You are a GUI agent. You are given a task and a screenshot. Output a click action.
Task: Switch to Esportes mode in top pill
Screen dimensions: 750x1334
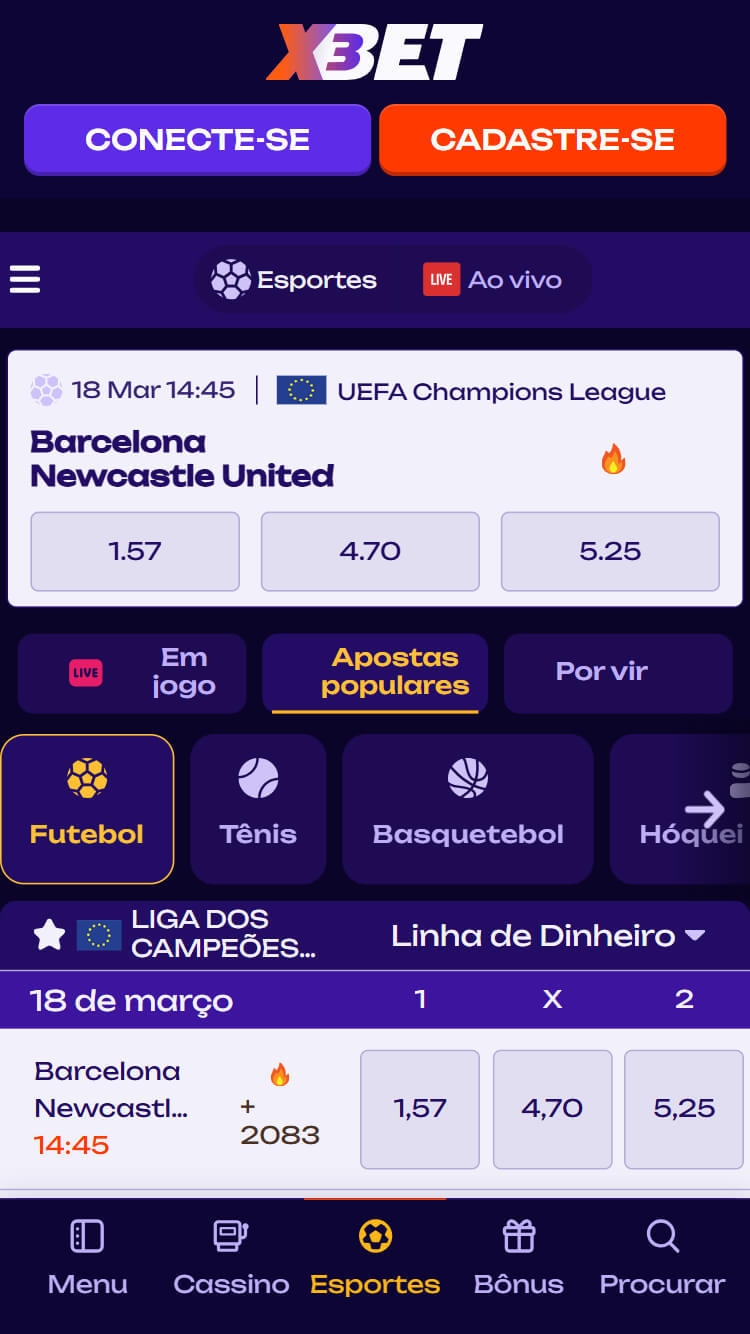tap(295, 280)
